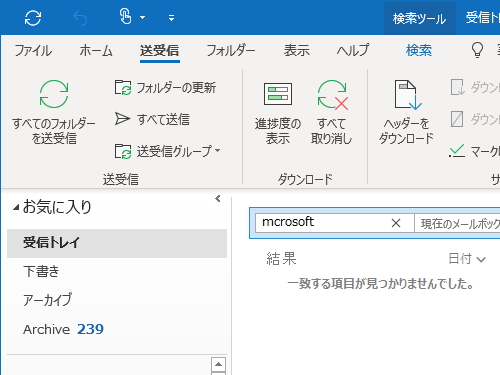Select 受信トレイ folder
Screen dimensions: 500x375
point(117,243)
